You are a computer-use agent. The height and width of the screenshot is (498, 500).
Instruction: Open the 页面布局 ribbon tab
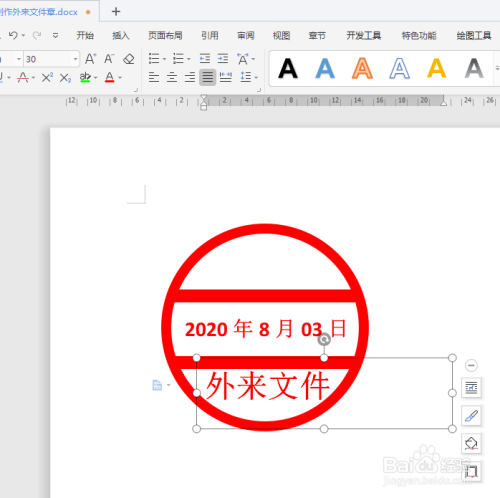click(165, 35)
